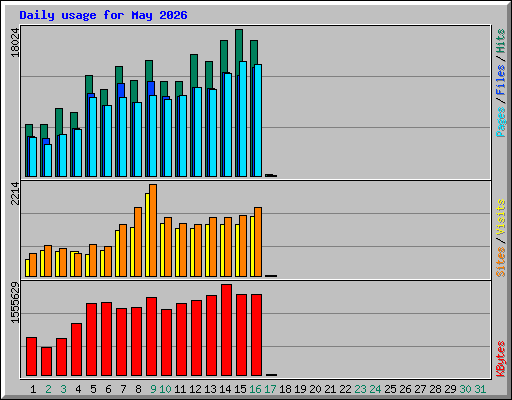512x400 pixels.
Task: Click day 19 on the x-axis
Action: pos(300,389)
